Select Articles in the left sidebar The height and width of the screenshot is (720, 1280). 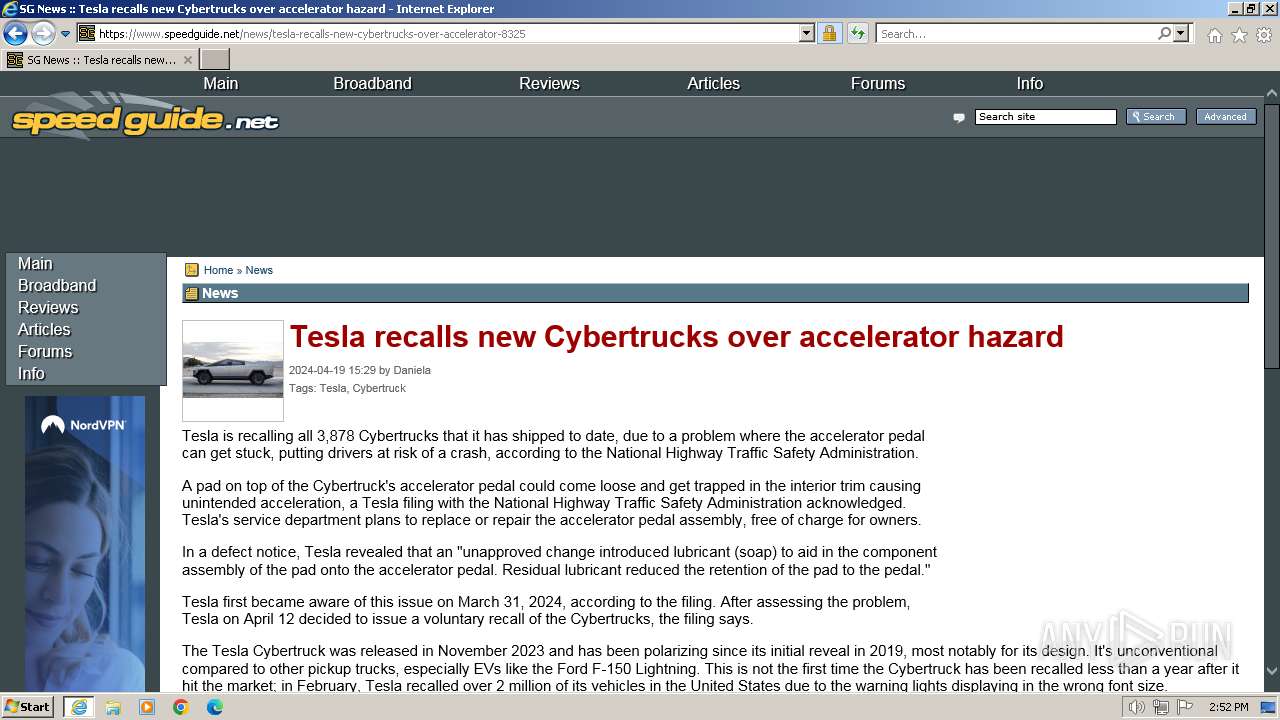pyautogui.click(x=44, y=330)
